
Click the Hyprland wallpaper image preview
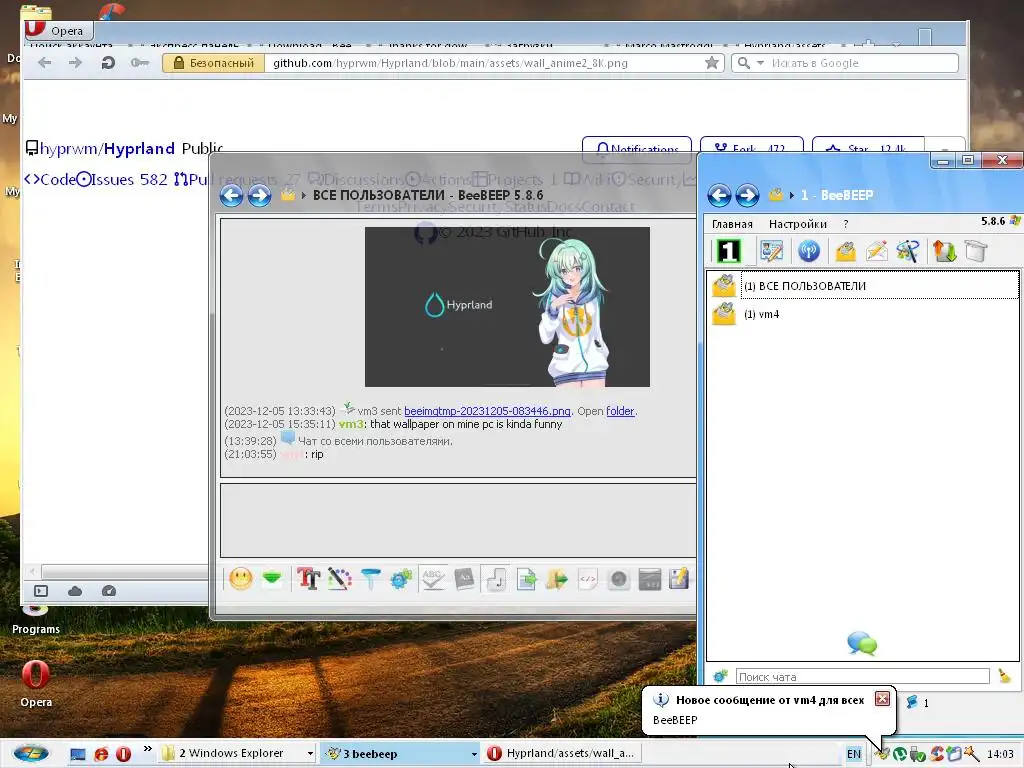507,307
